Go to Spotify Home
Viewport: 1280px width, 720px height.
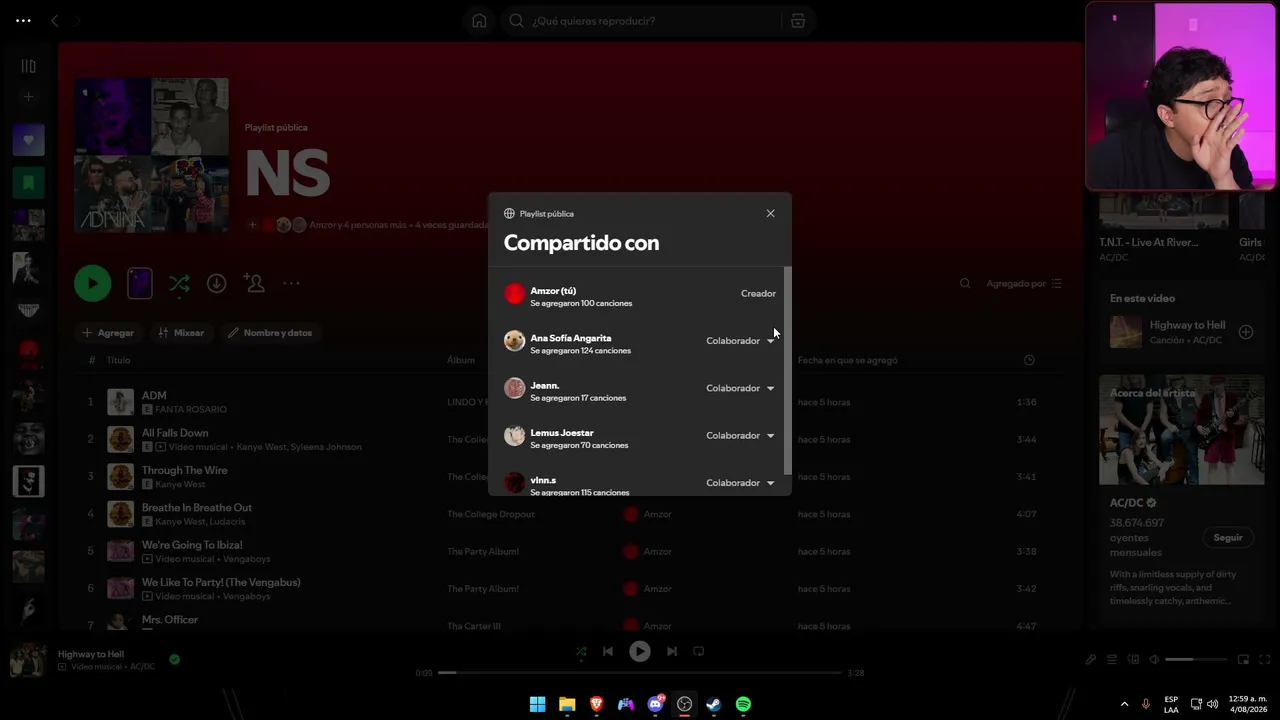[479, 21]
